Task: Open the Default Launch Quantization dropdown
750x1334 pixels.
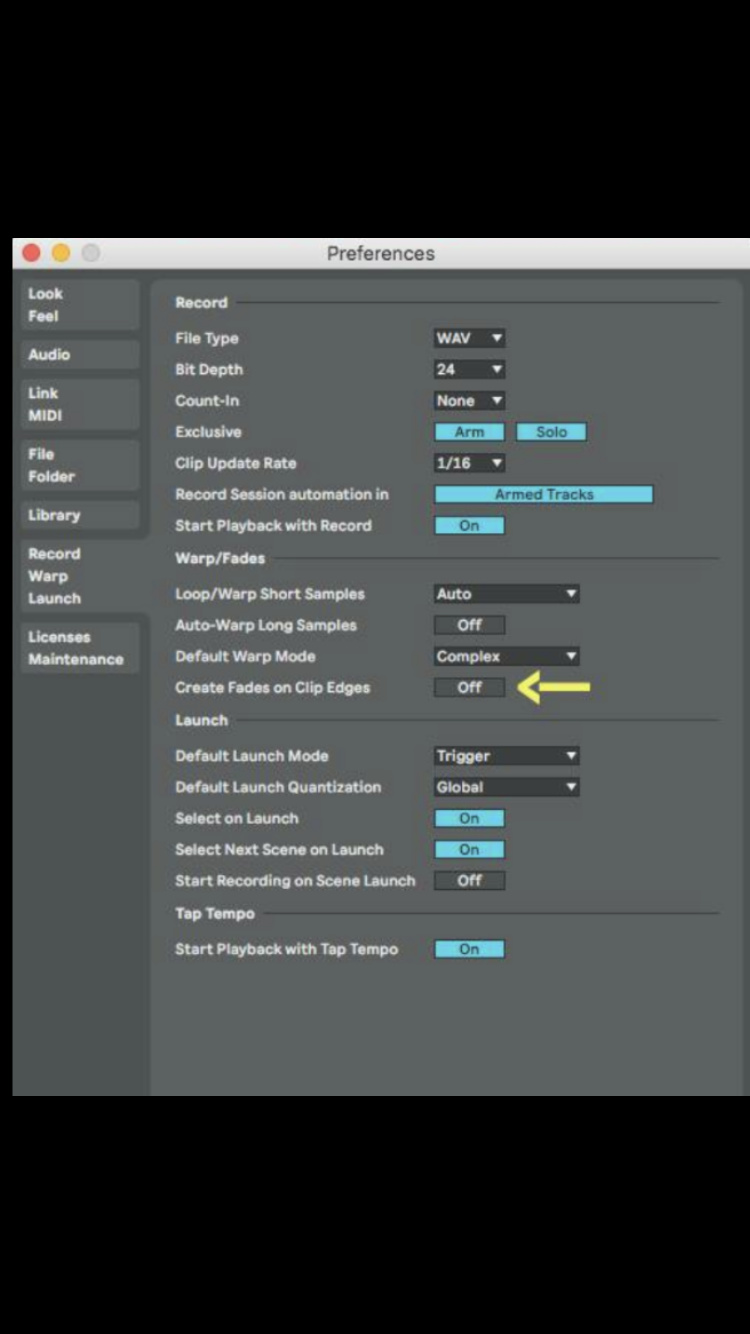Action: point(506,787)
